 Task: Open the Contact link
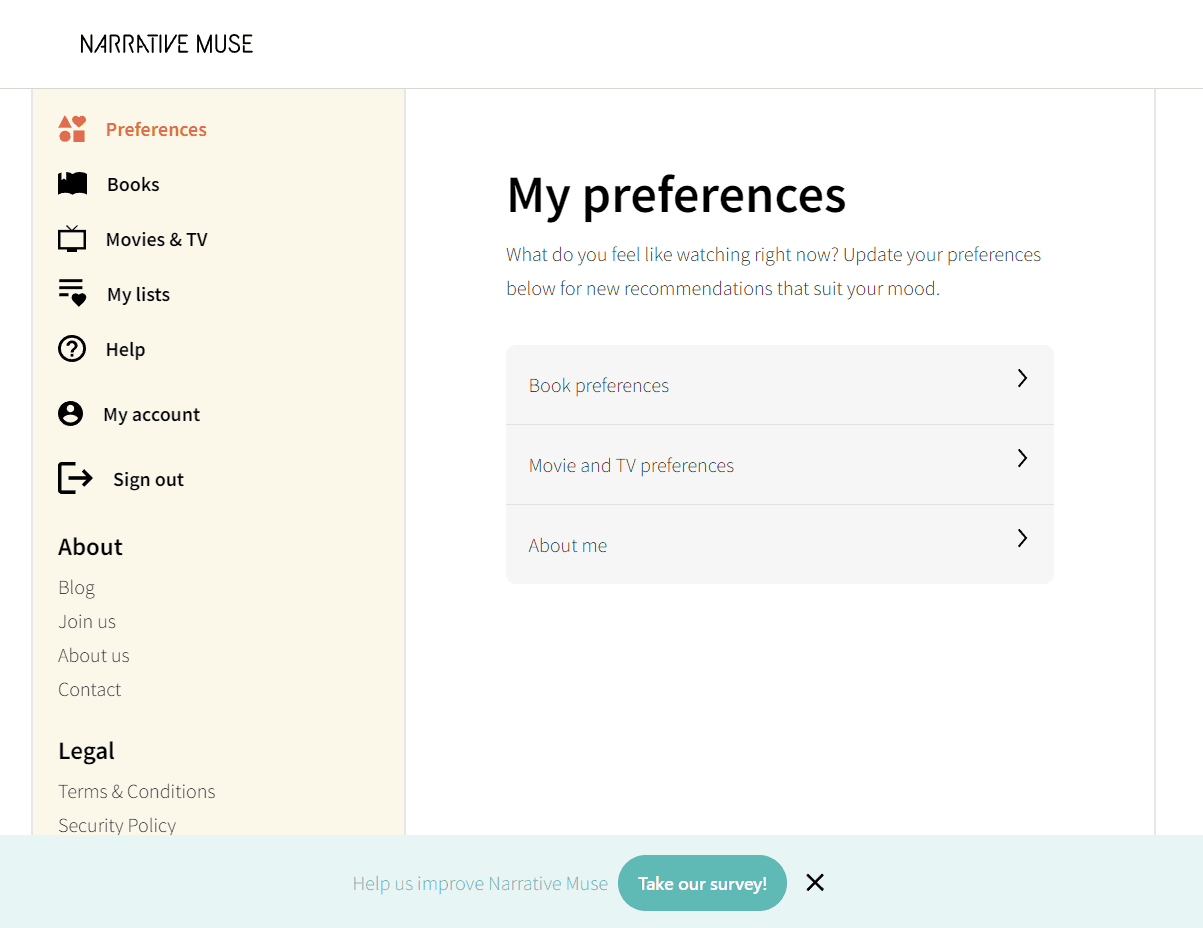tap(90, 689)
